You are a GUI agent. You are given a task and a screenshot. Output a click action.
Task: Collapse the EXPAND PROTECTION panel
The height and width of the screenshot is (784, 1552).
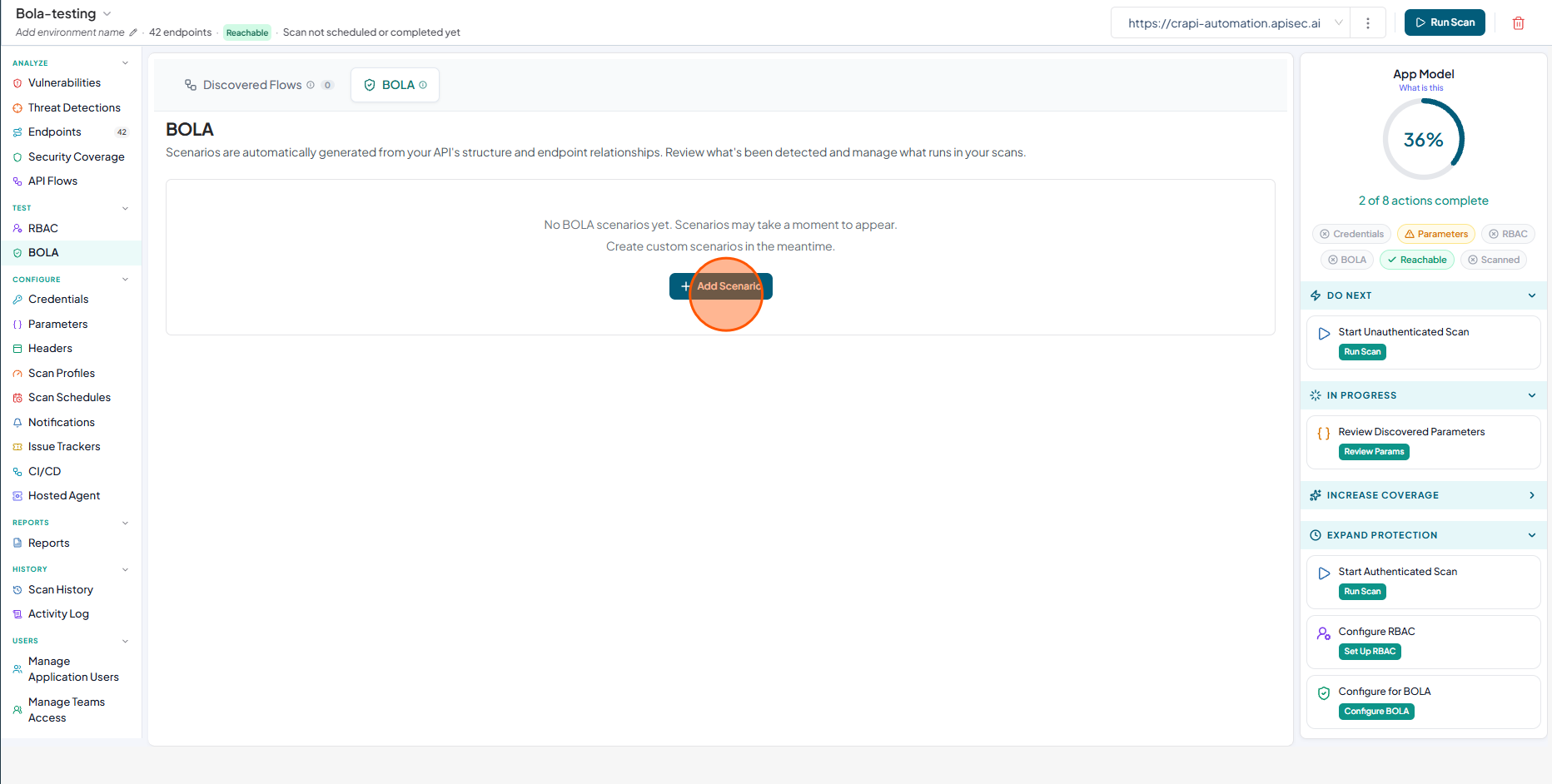pos(1532,535)
